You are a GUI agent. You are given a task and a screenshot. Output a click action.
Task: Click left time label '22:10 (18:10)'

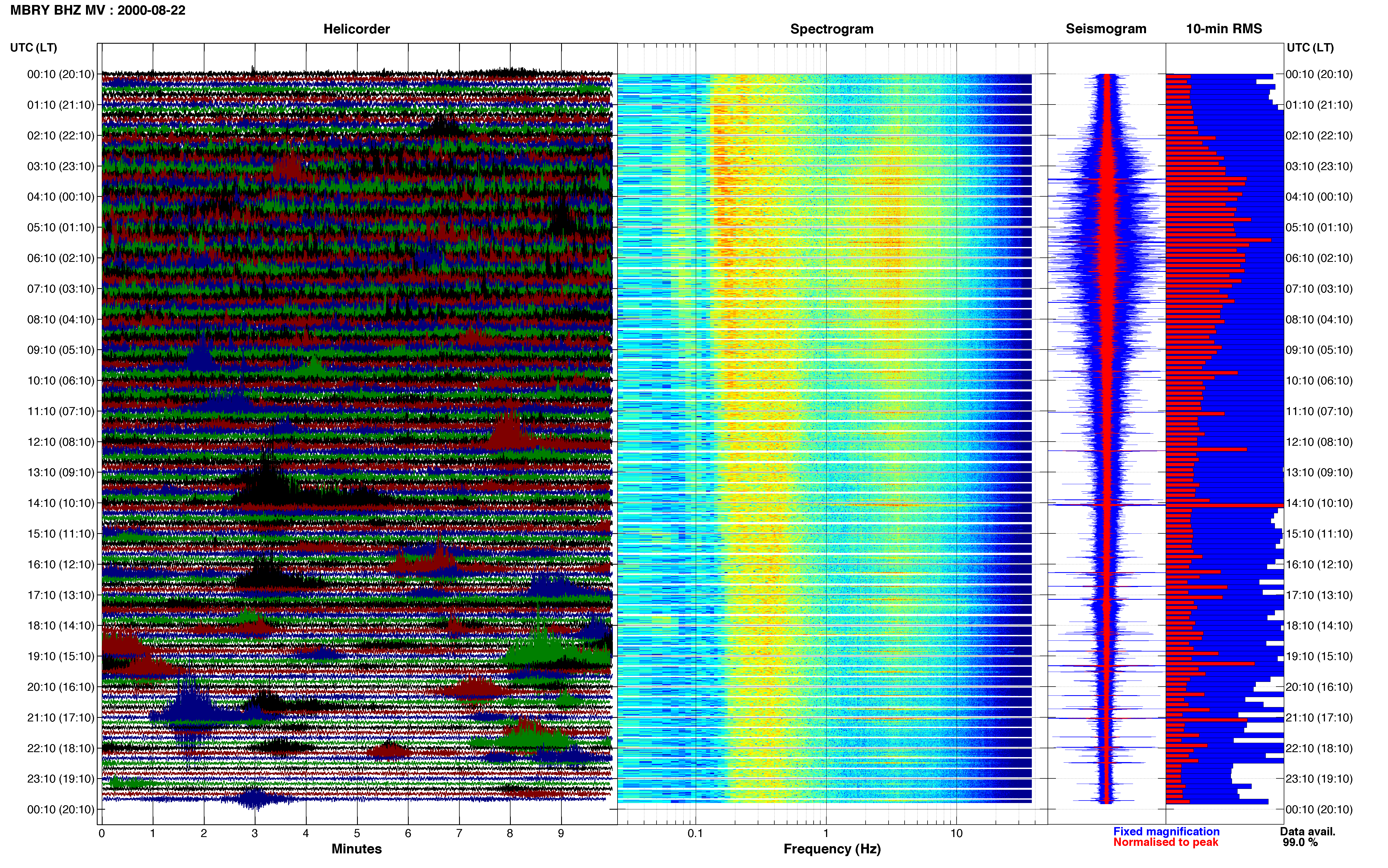61,749
